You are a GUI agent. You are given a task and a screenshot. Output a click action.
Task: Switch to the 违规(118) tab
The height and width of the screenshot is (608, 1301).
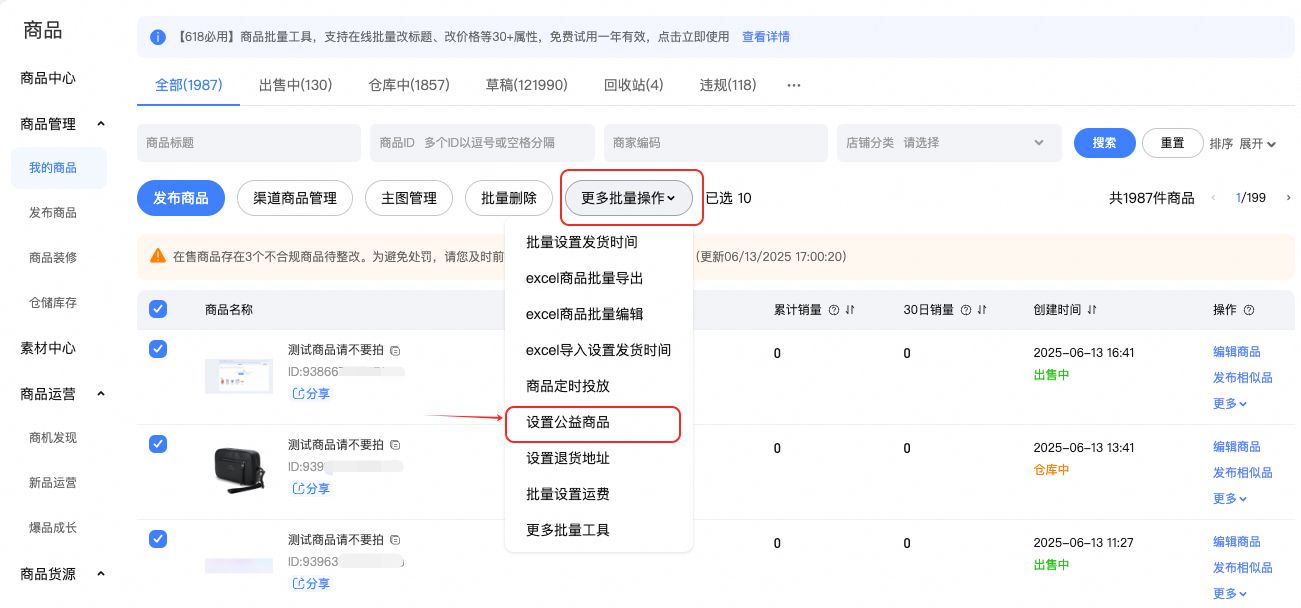(x=728, y=85)
